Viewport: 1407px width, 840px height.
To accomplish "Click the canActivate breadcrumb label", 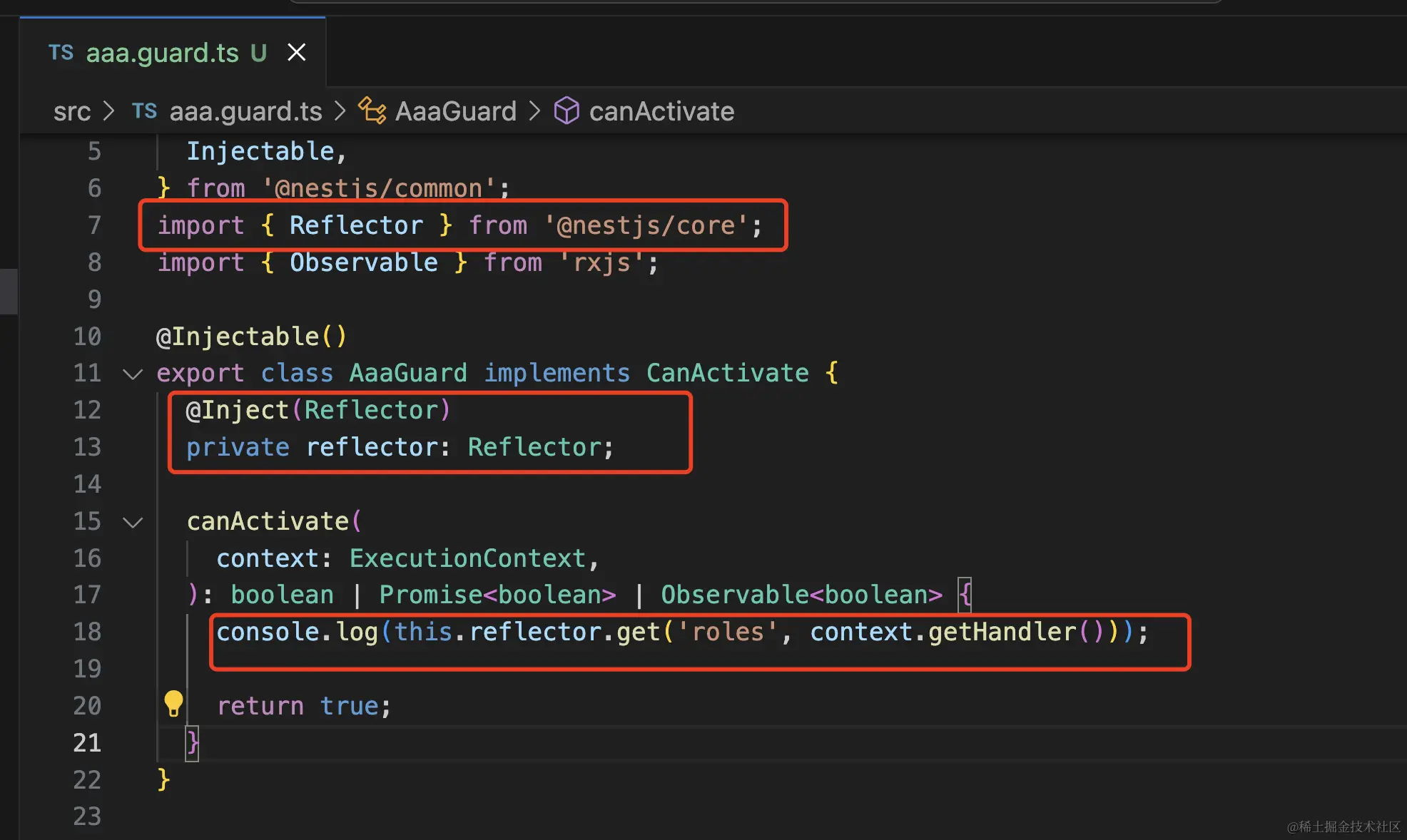I will pyautogui.click(x=661, y=111).
